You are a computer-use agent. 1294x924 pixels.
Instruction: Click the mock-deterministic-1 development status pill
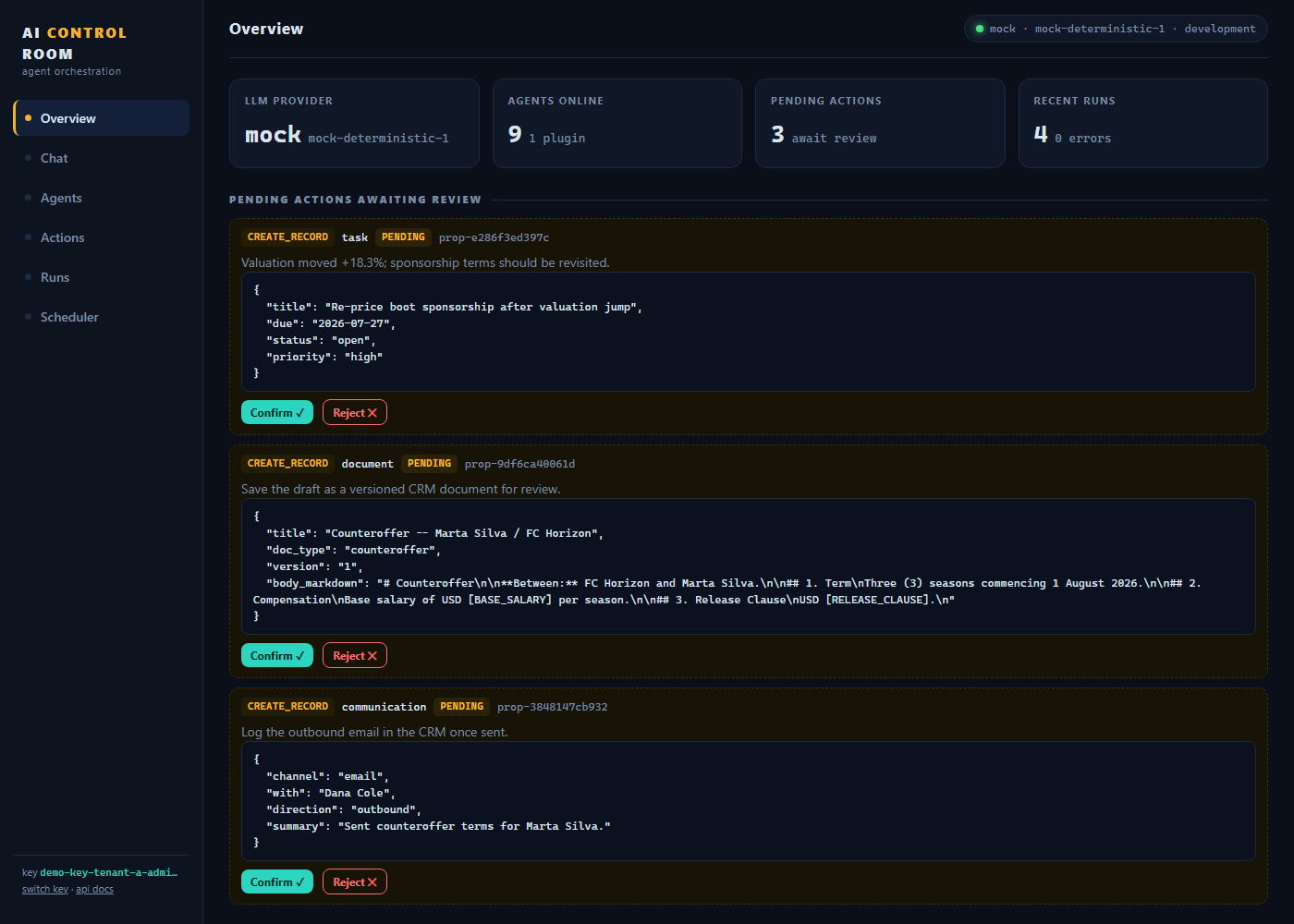click(1116, 29)
